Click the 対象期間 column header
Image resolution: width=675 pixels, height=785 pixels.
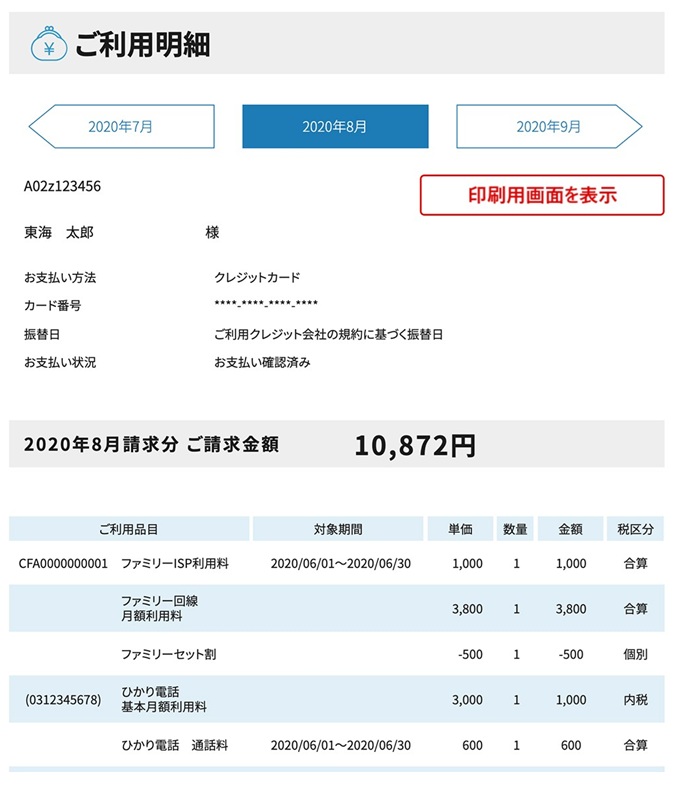pos(338,529)
